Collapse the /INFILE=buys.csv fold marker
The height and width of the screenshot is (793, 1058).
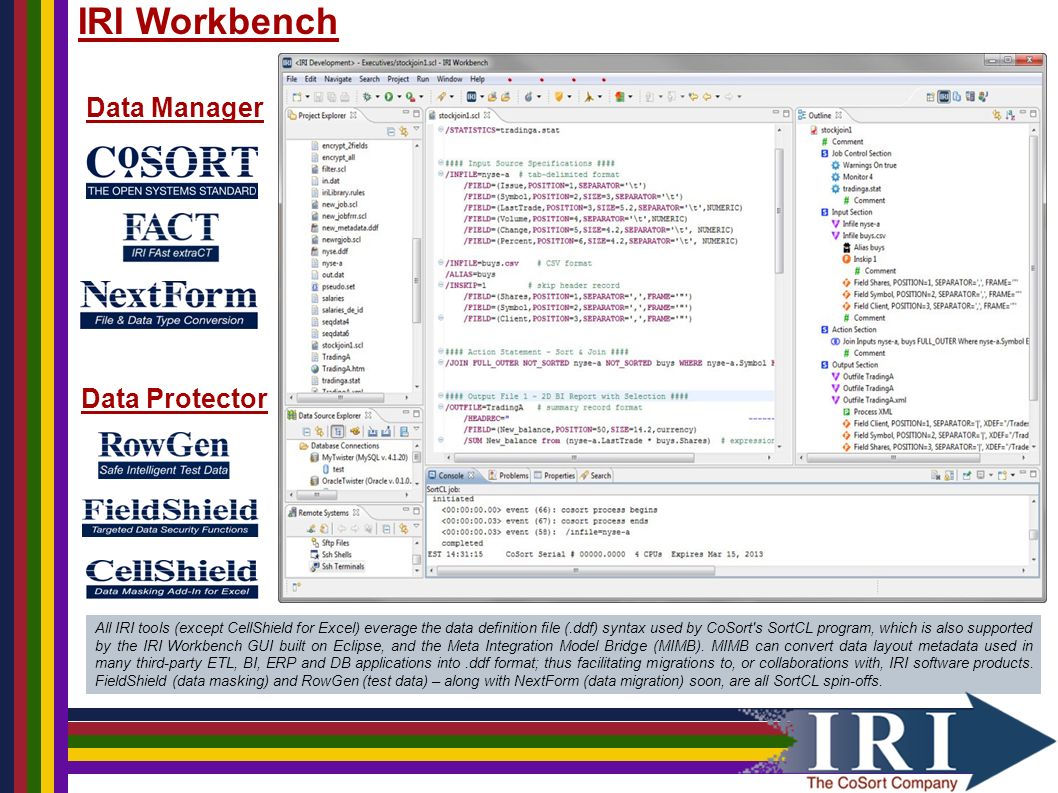[x=441, y=263]
